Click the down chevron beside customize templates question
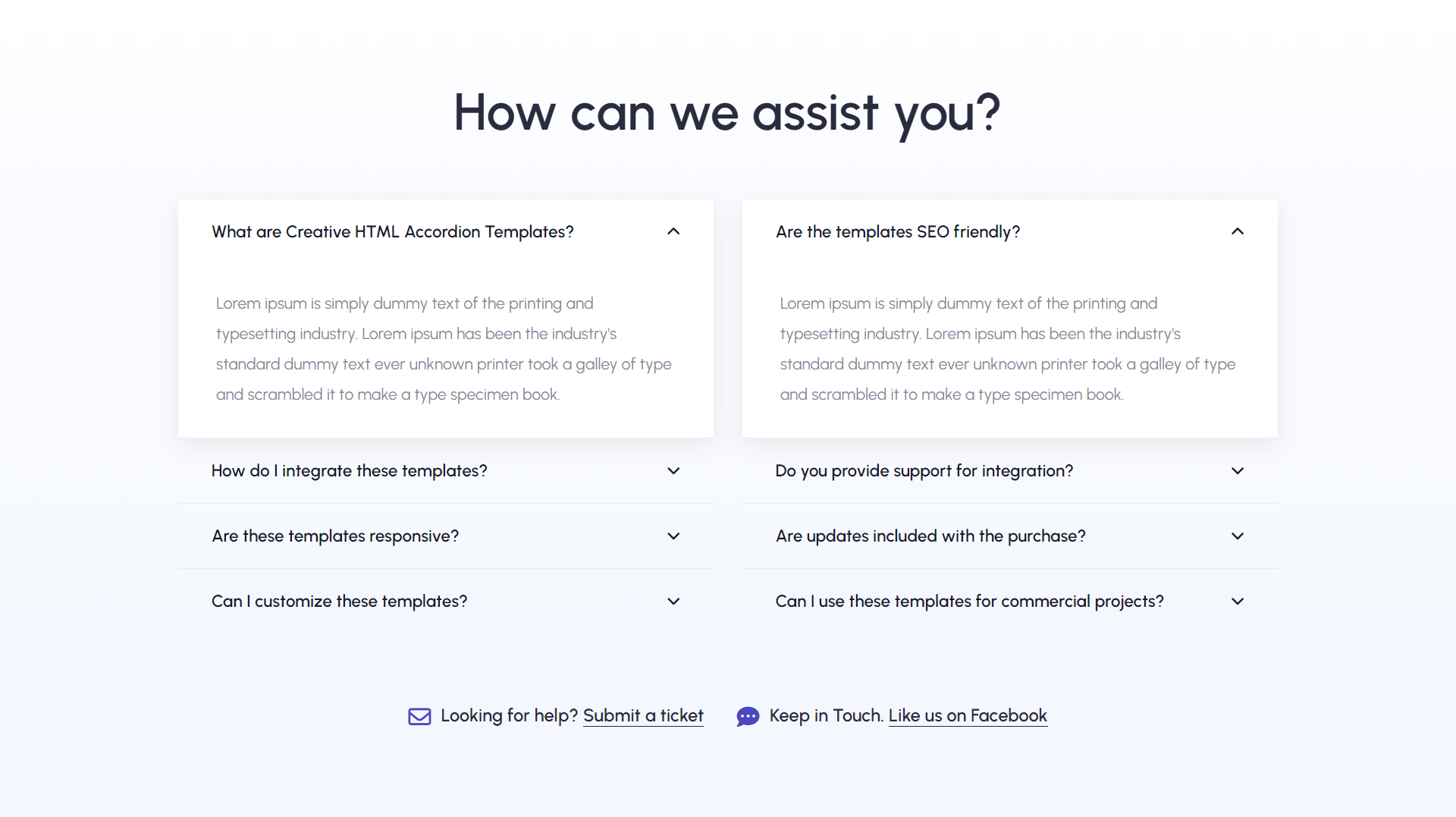The image size is (1456, 817). point(673,601)
